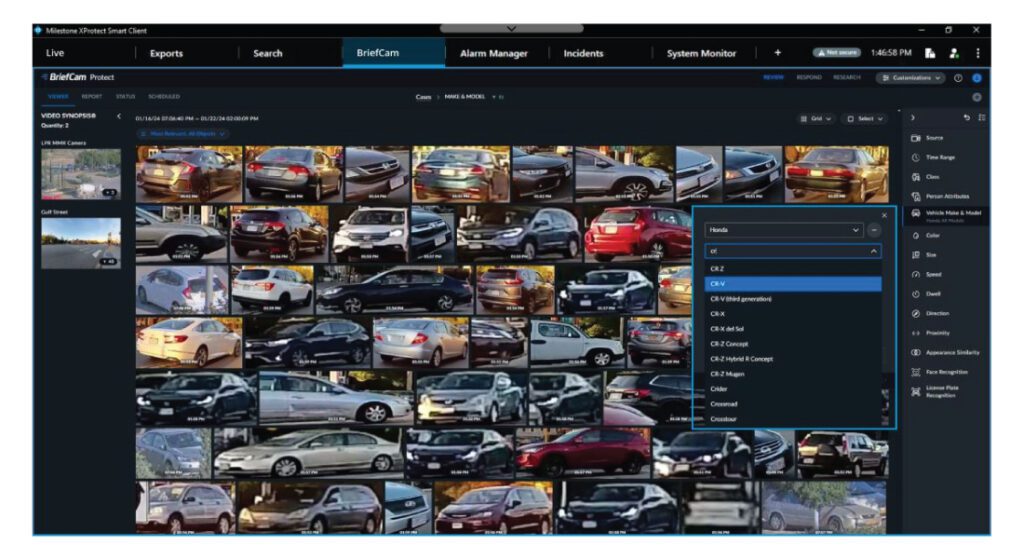The image size is (1024, 559).
Task: Open the XProtect user profile icon
Action: (x=954, y=53)
